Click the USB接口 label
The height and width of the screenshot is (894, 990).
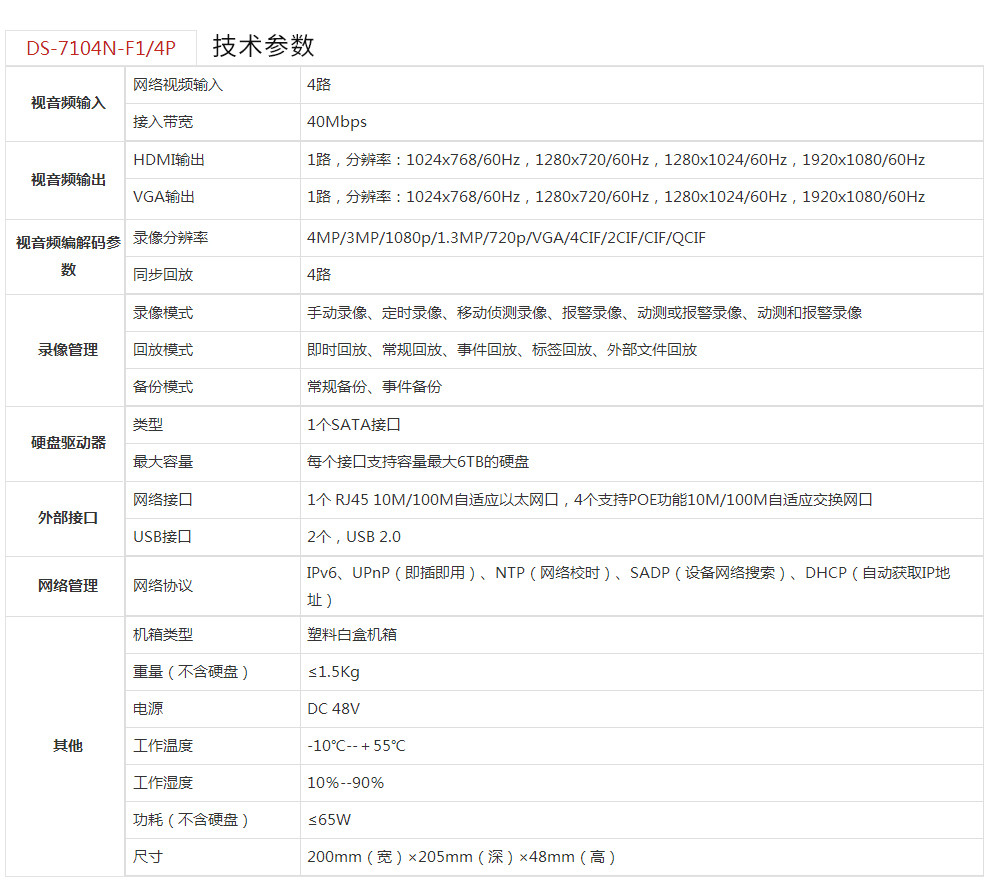coord(162,537)
